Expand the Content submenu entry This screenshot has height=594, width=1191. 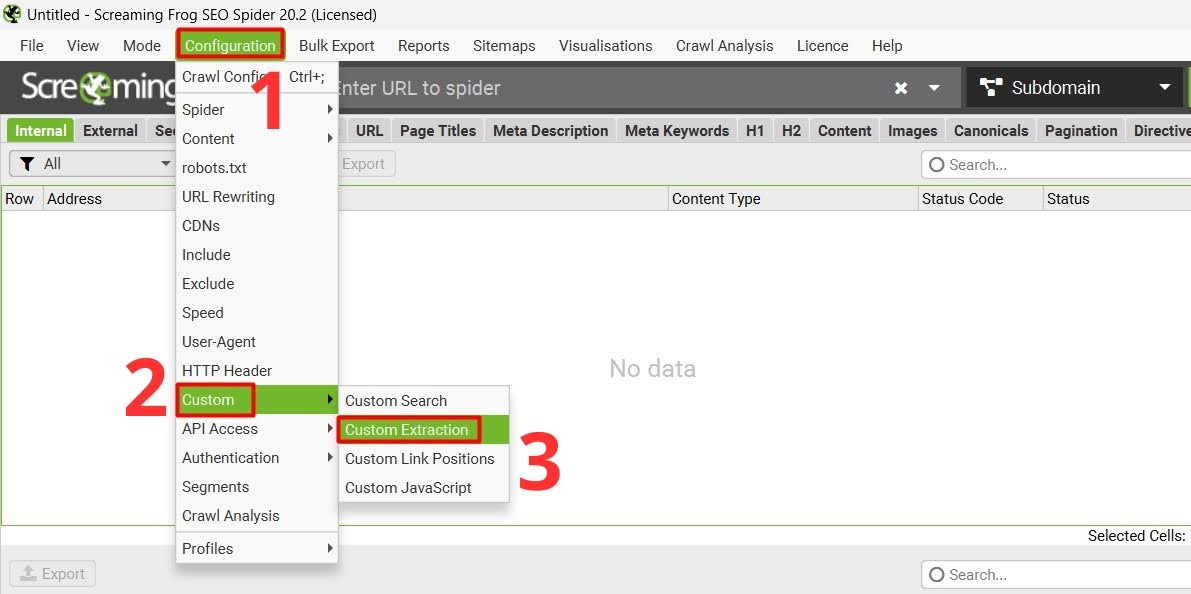pyautogui.click(x=257, y=139)
